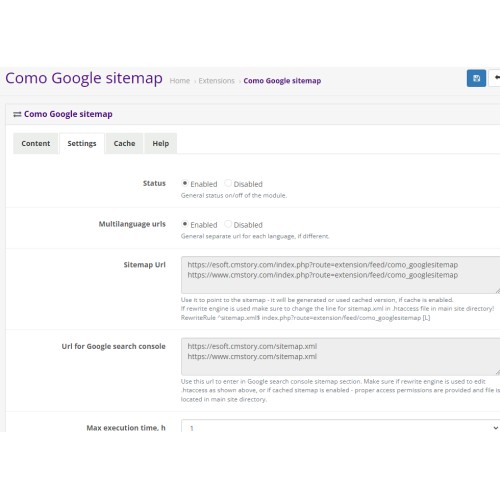Viewport: 500px width, 500px height.
Task: Click the Sitemap Url textarea resize handle
Action: point(497,291)
